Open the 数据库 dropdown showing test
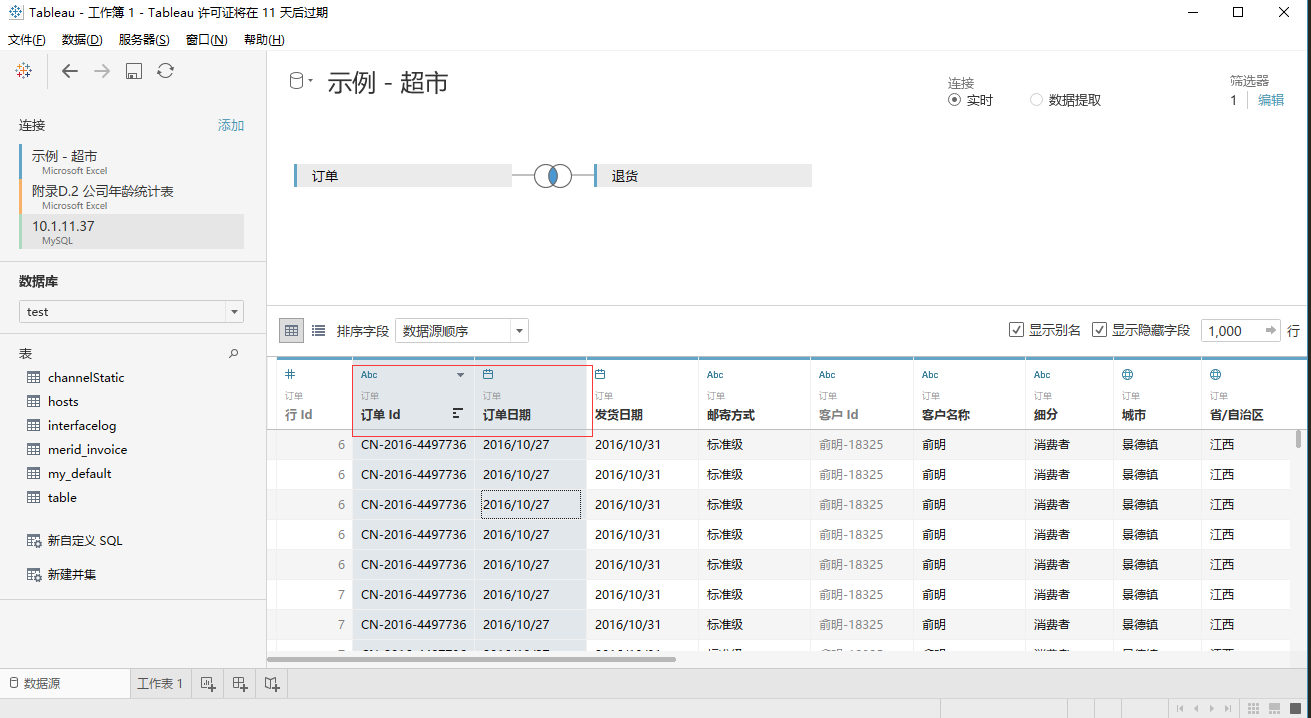1311x718 pixels. point(131,311)
